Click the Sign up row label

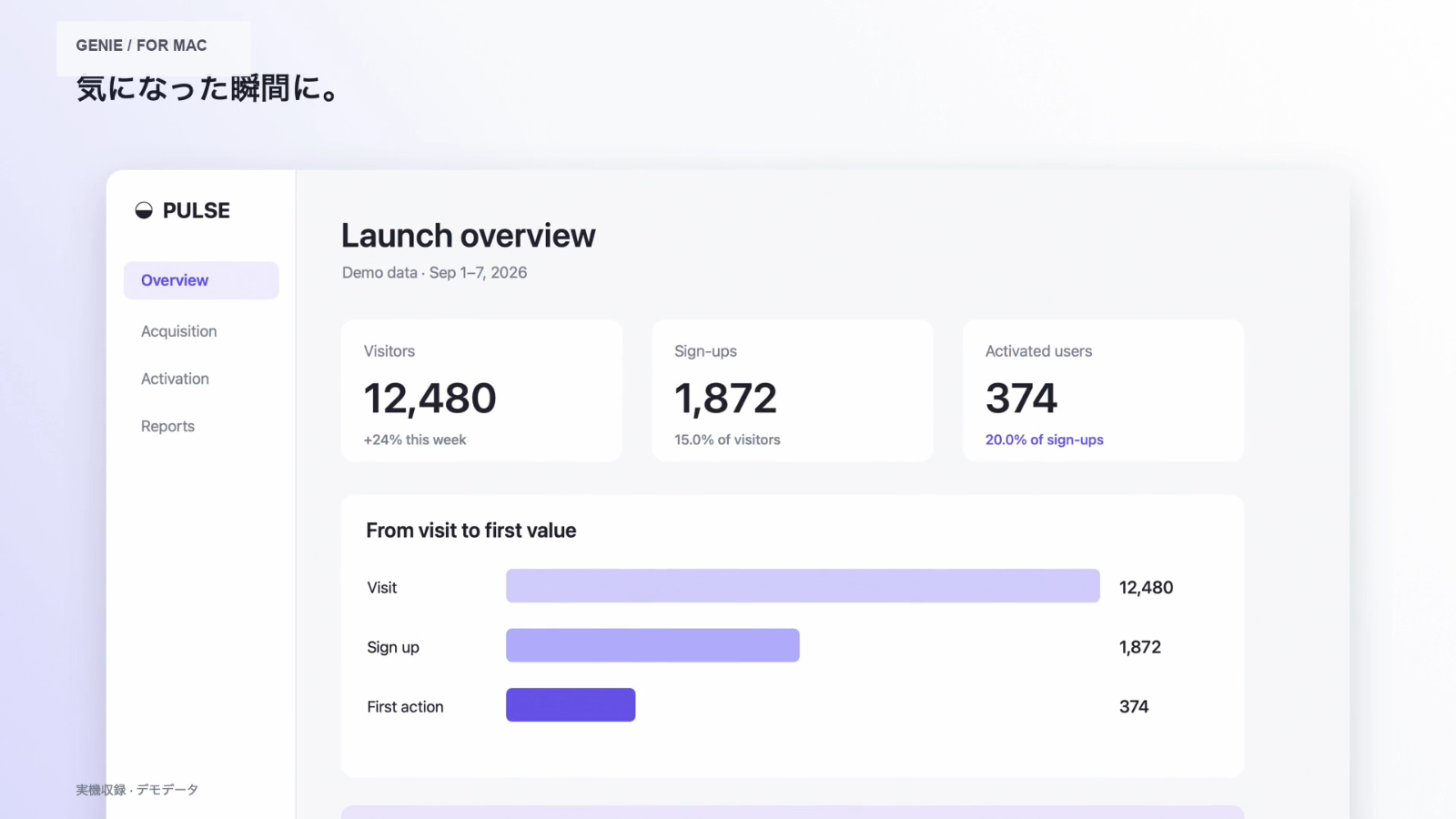393,647
